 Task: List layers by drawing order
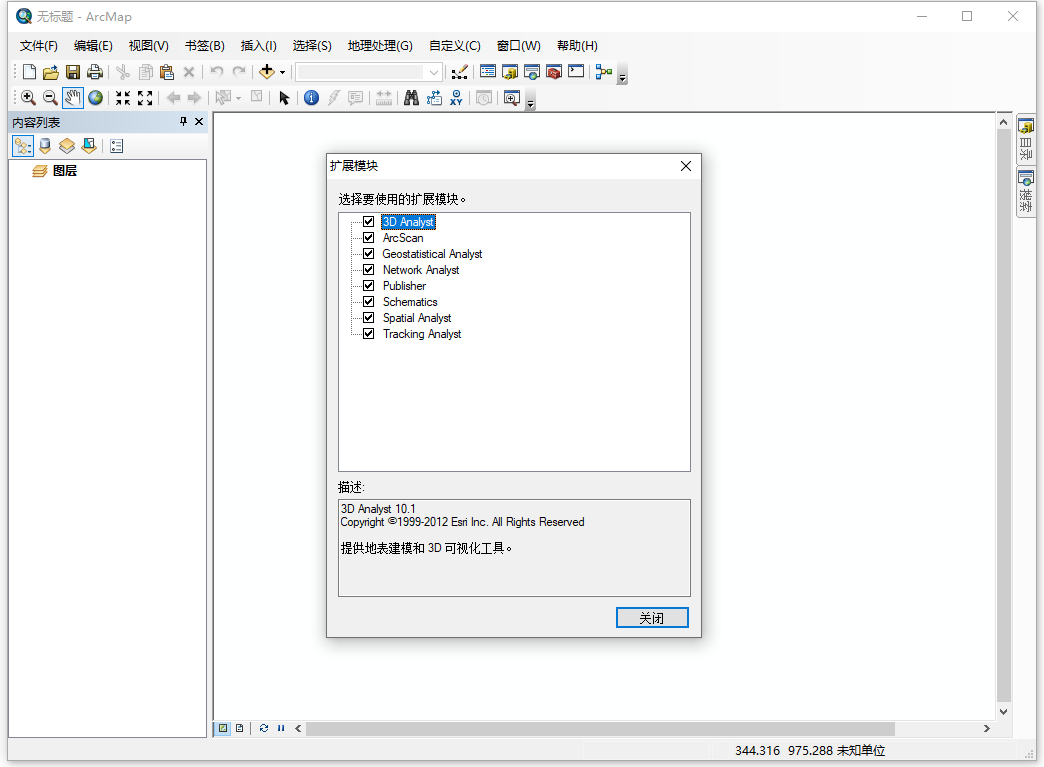coord(23,146)
